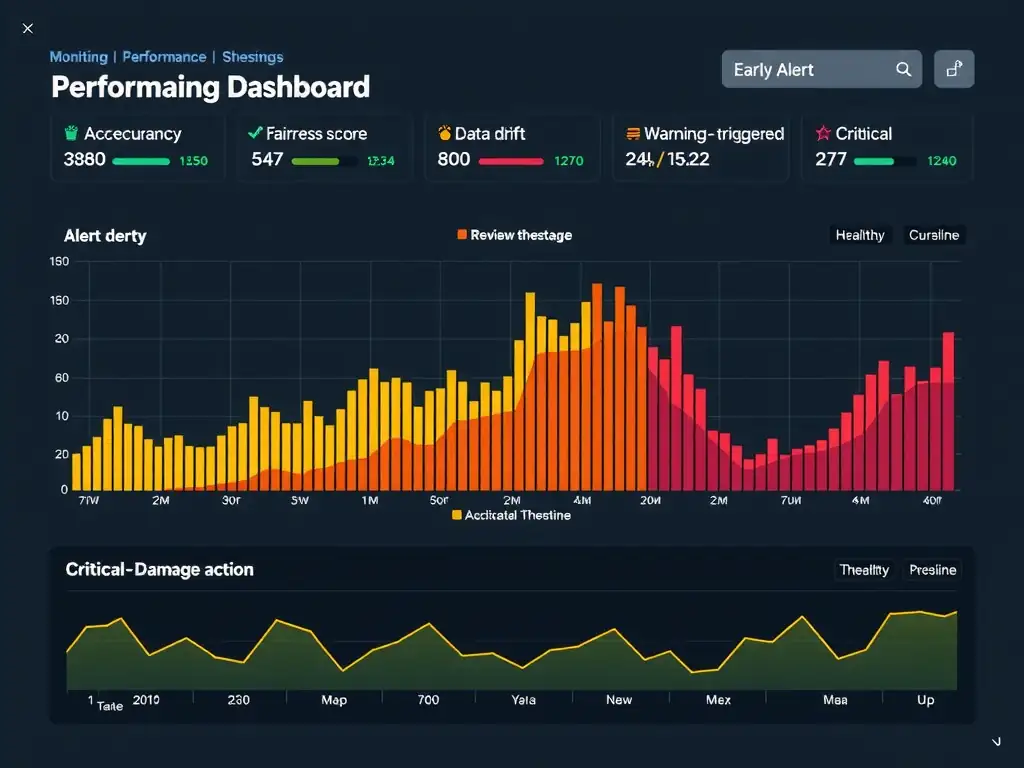Click the Warning-triggered icon
This screenshot has height=768, width=1024.
(x=633, y=134)
